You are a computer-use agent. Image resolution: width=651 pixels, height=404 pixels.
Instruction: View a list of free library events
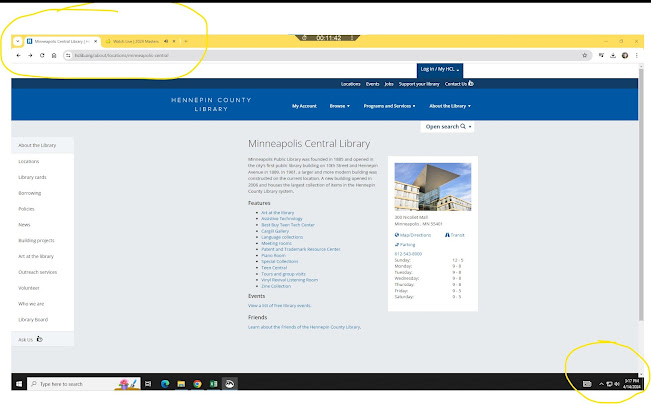279,306
